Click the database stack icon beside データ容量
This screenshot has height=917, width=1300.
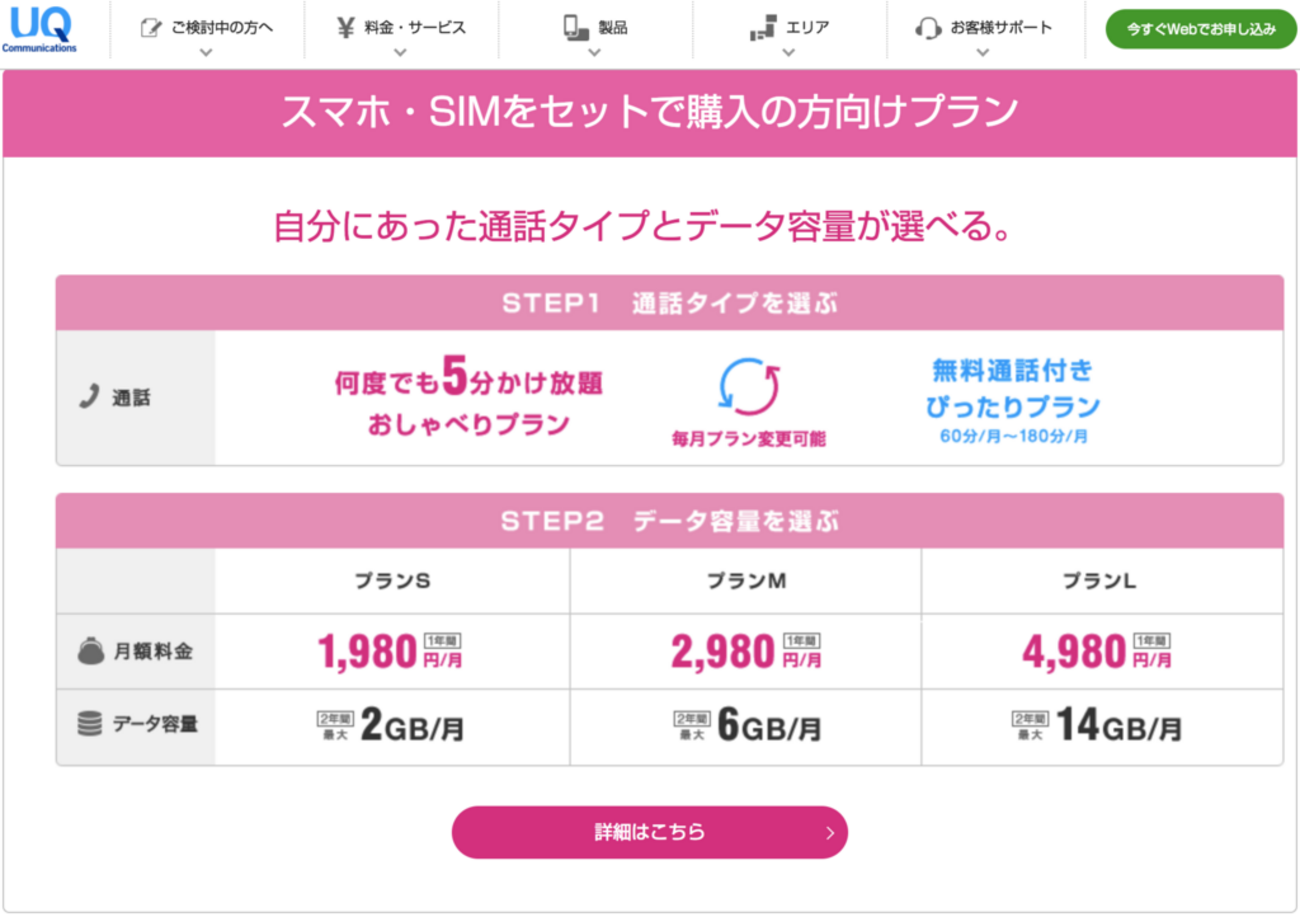pyautogui.click(x=91, y=723)
